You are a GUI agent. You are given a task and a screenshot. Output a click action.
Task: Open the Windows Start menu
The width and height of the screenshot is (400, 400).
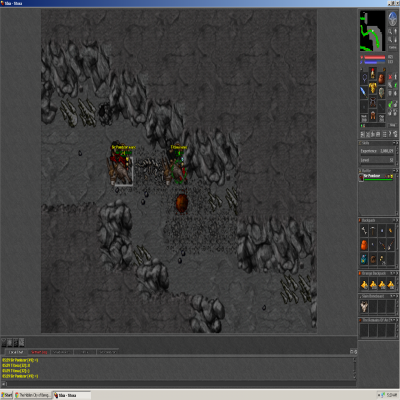tap(6, 395)
